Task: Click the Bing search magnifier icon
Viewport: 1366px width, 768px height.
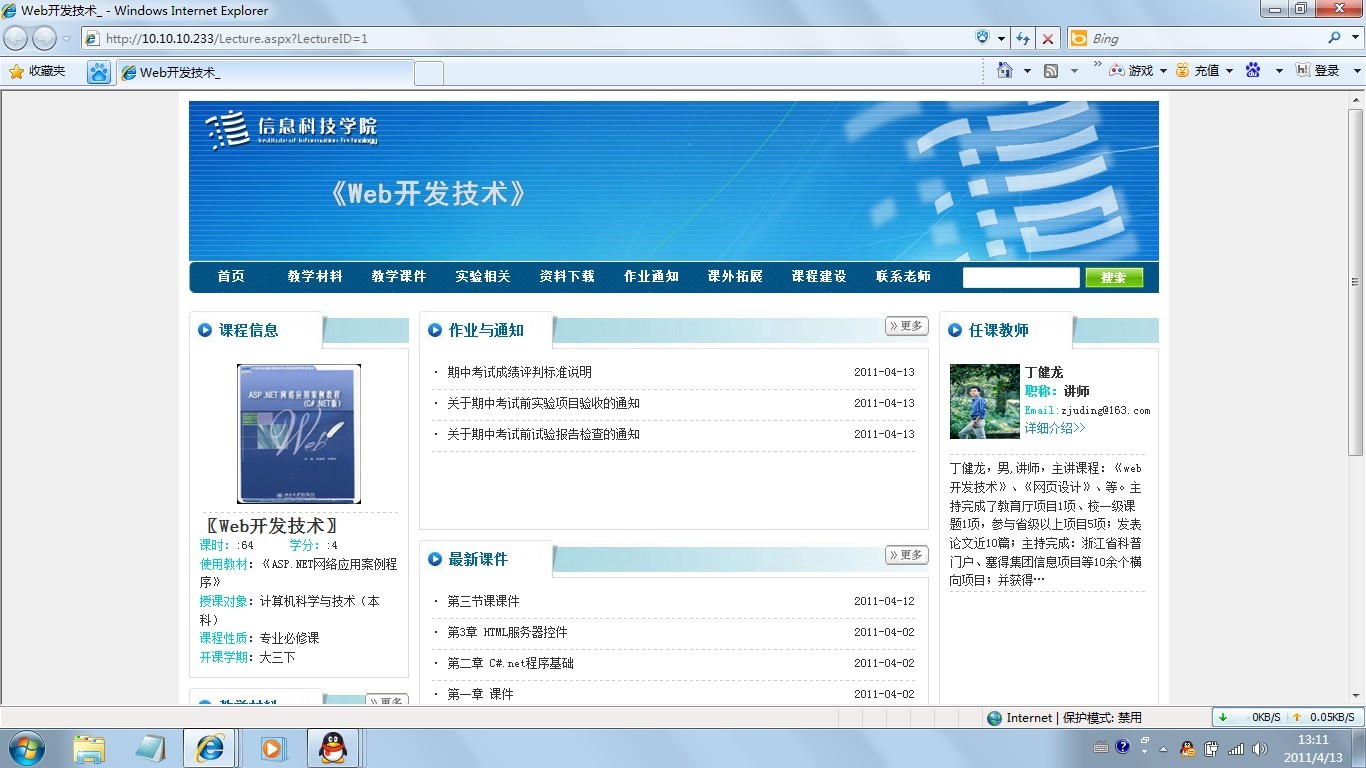Action: coord(1334,38)
